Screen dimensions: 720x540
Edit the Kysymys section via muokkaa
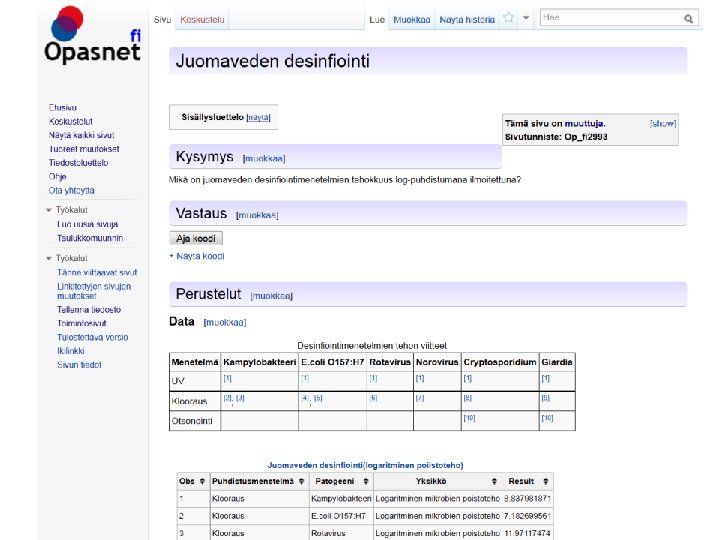coord(264,158)
